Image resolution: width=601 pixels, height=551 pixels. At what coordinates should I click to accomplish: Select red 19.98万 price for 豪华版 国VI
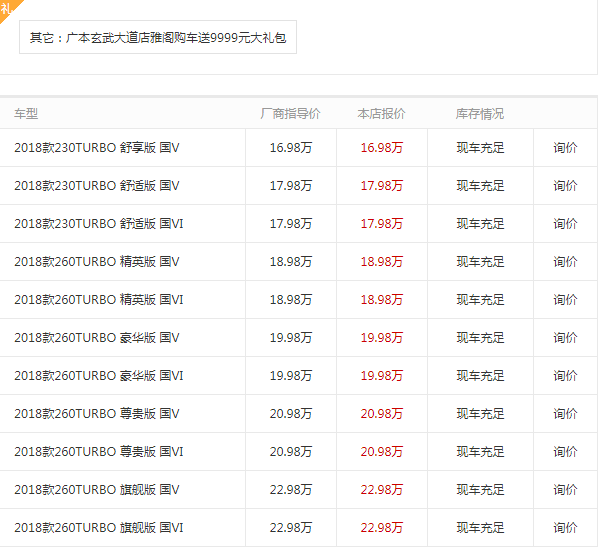click(382, 376)
